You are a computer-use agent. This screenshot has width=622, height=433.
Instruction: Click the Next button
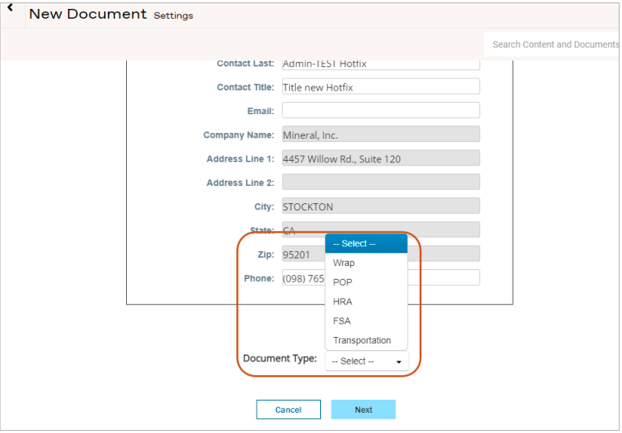pyautogui.click(x=363, y=410)
